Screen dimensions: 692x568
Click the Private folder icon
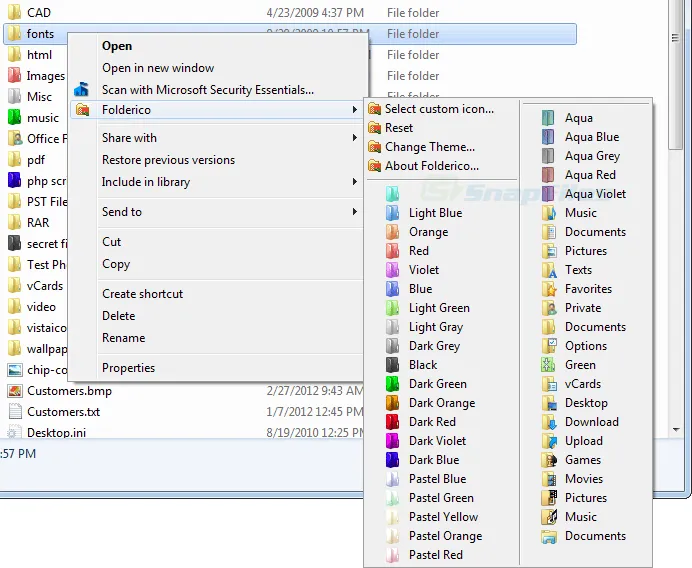tap(549, 308)
